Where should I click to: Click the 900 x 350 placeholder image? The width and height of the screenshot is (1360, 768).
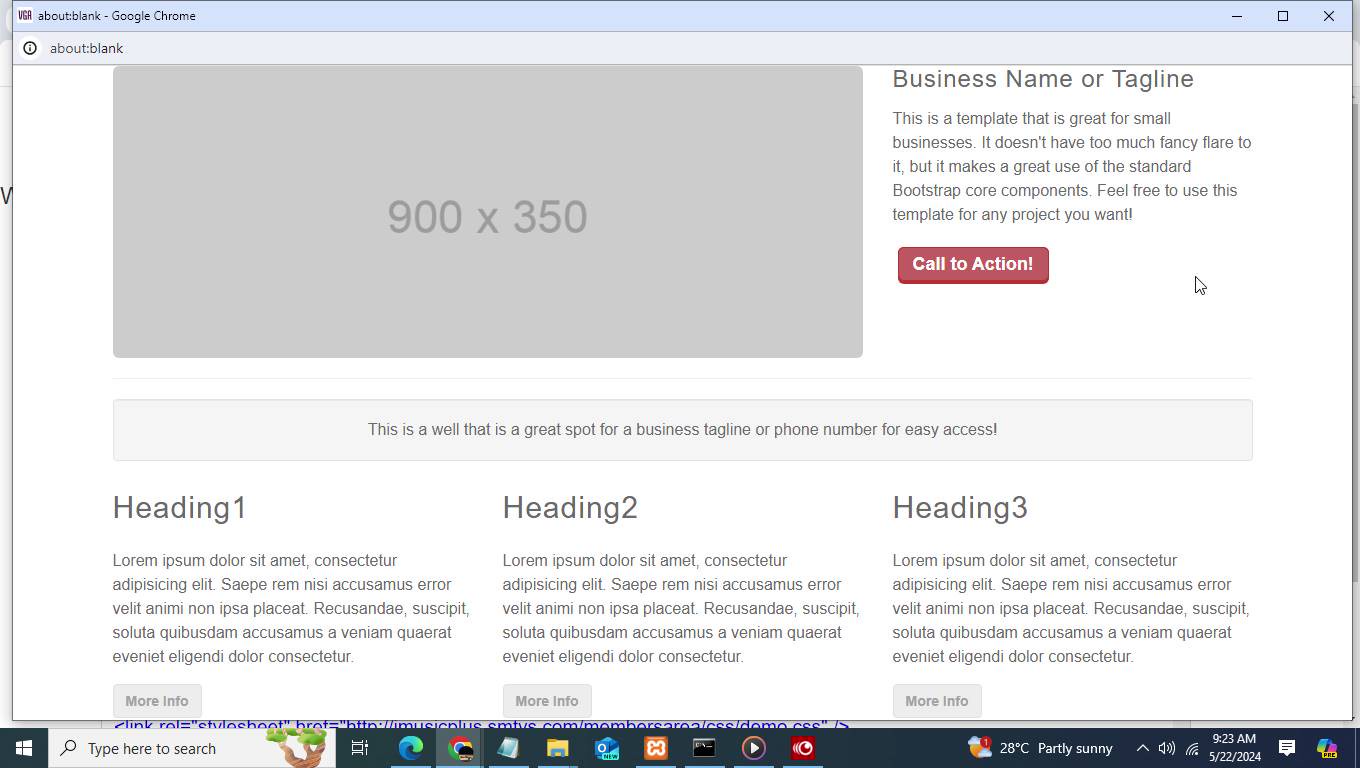(488, 212)
